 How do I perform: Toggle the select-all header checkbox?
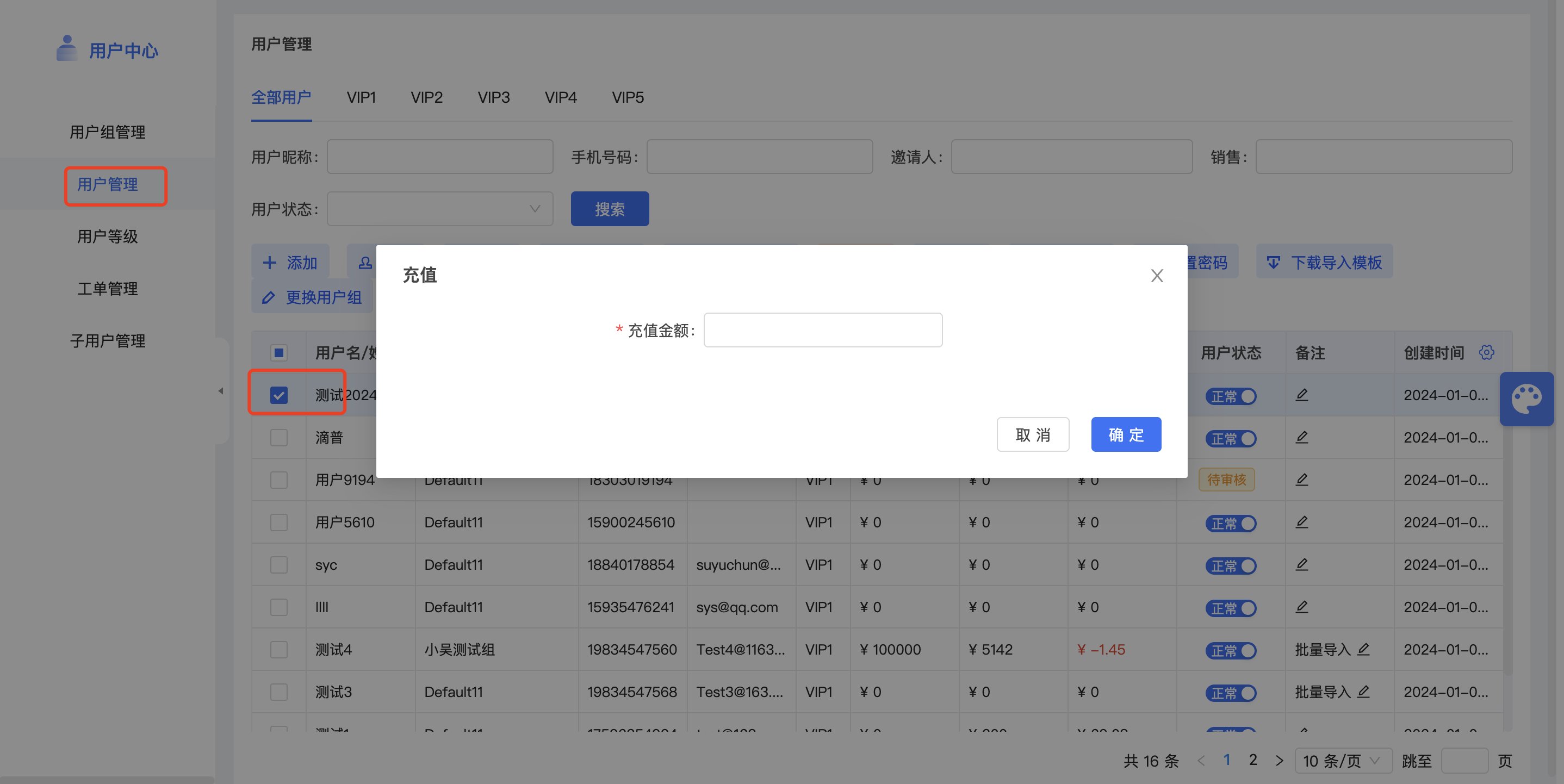click(x=278, y=352)
